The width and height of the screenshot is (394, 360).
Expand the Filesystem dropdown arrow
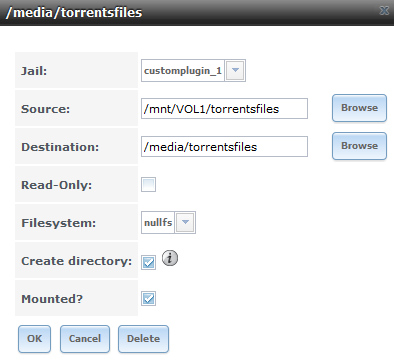(185, 222)
